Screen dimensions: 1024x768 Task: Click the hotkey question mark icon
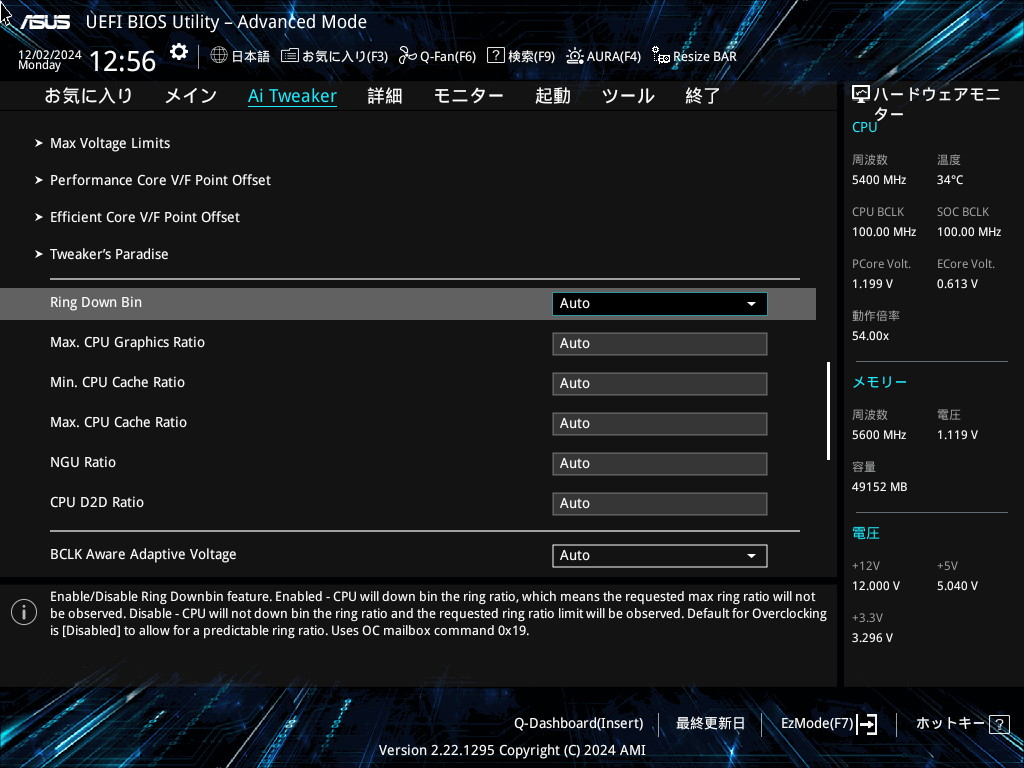tap(999, 724)
